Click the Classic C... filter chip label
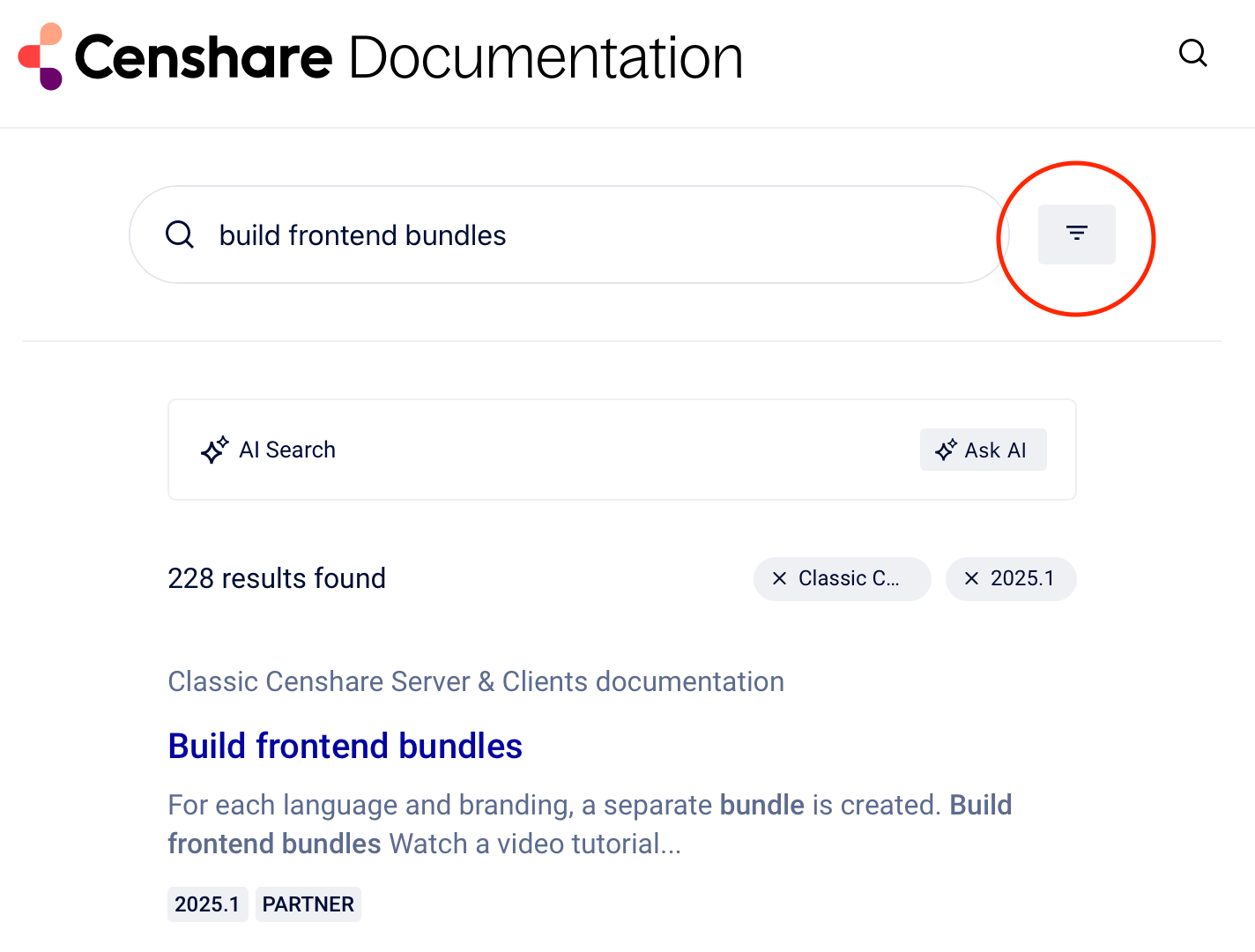The height and width of the screenshot is (952, 1255). [849, 579]
